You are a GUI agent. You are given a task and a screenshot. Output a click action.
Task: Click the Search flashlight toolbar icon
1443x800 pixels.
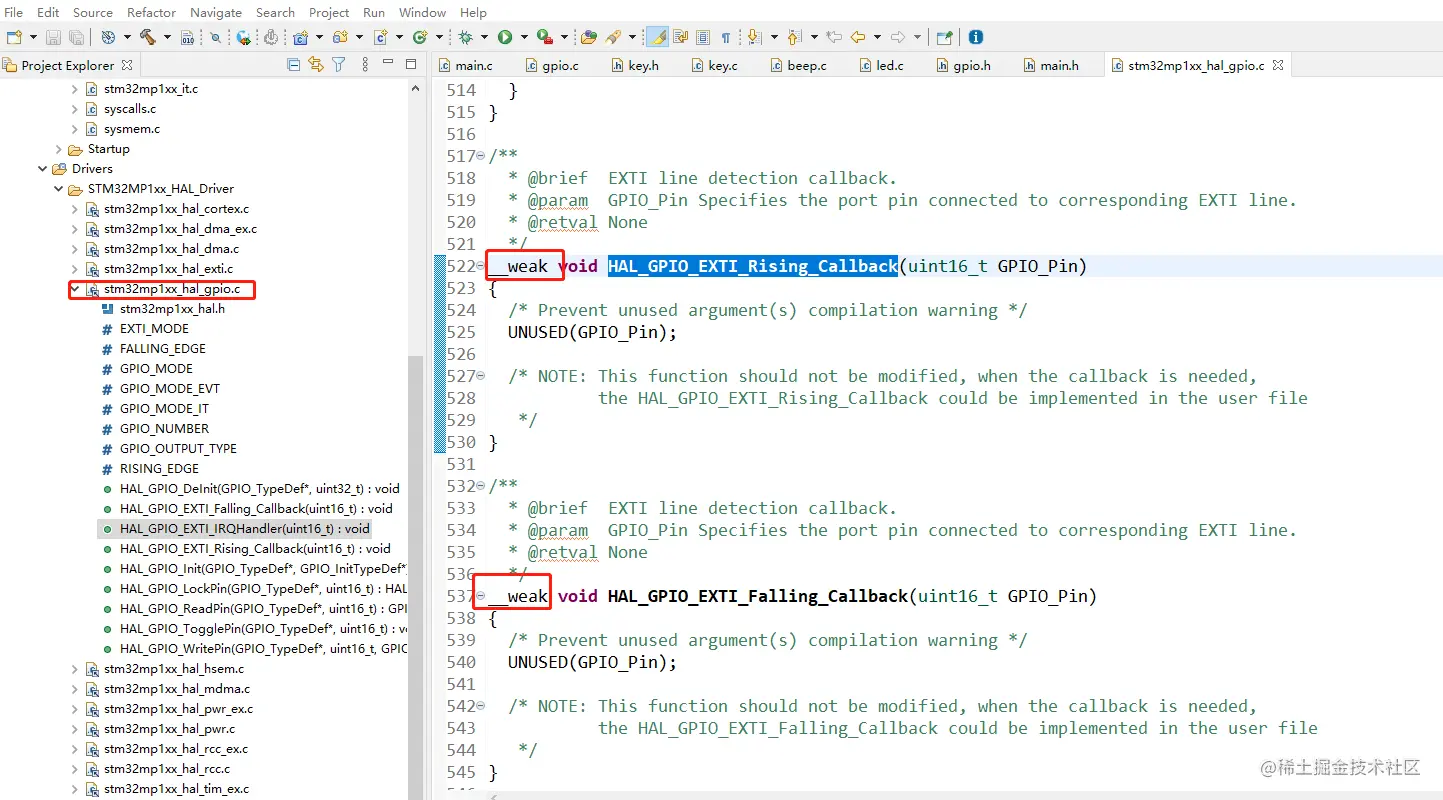[x=613, y=37]
